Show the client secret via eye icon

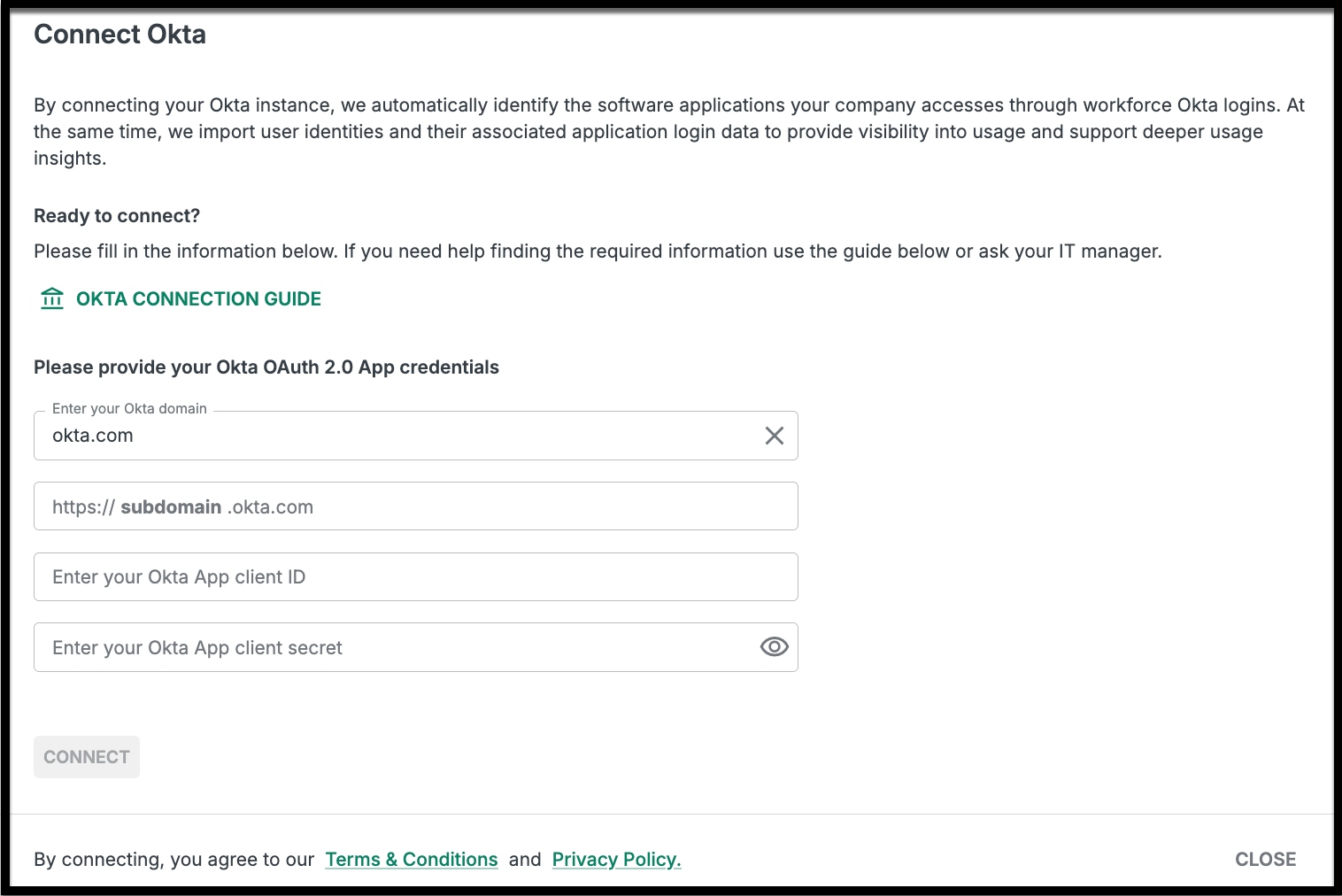pos(774,647)
